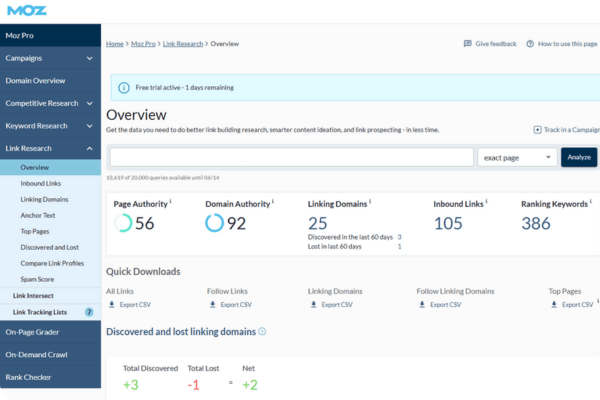Select Discovered and Lost in sidebar
The width and height of the screenshot is (600, 400).
coord(51,247)
